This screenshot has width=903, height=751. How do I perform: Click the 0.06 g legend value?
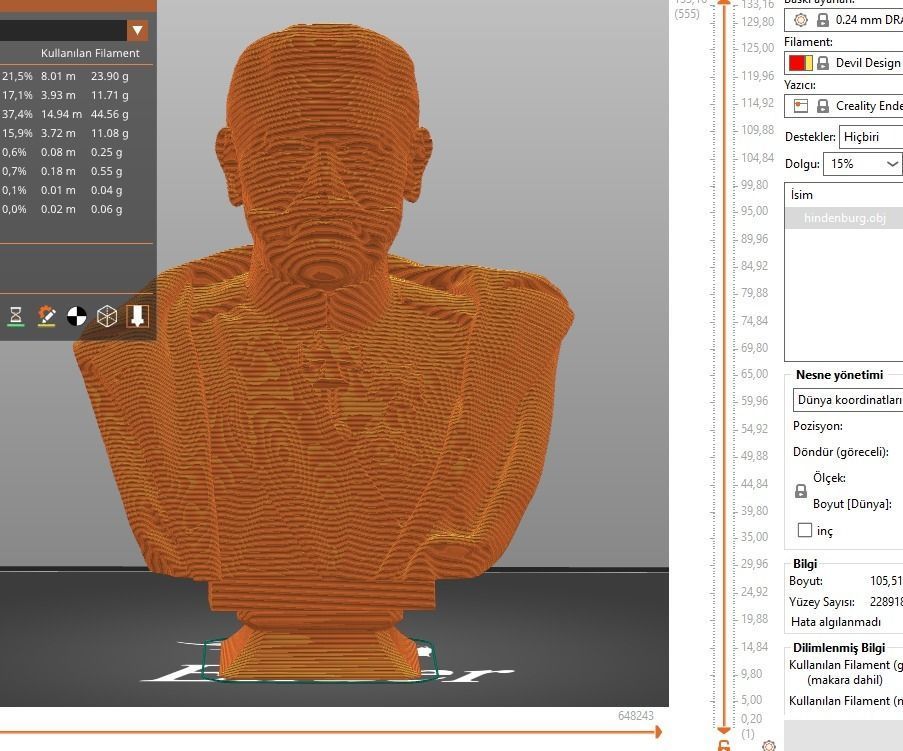107,209
